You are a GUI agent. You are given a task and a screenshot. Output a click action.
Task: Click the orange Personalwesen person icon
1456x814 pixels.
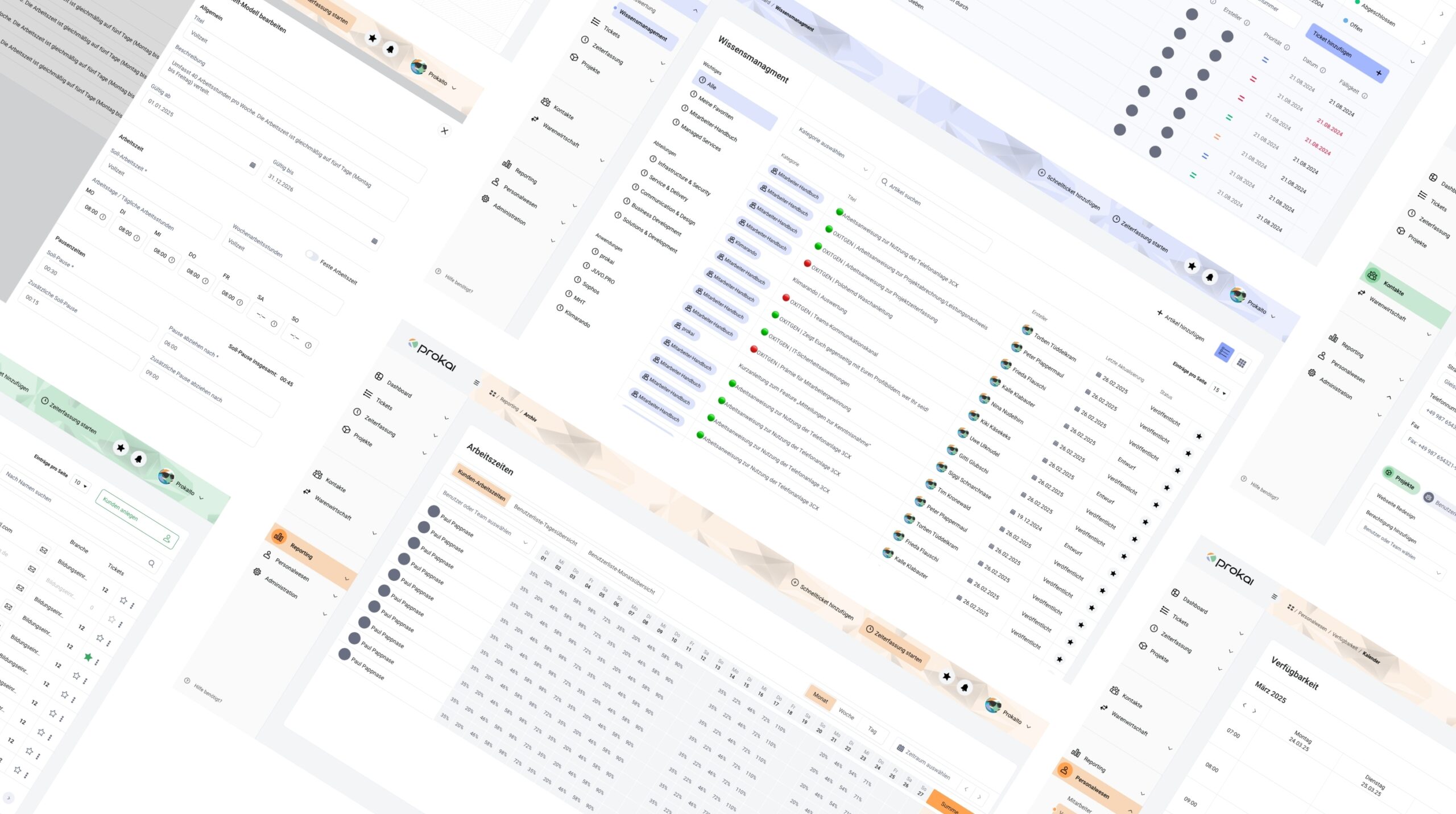1064,771
